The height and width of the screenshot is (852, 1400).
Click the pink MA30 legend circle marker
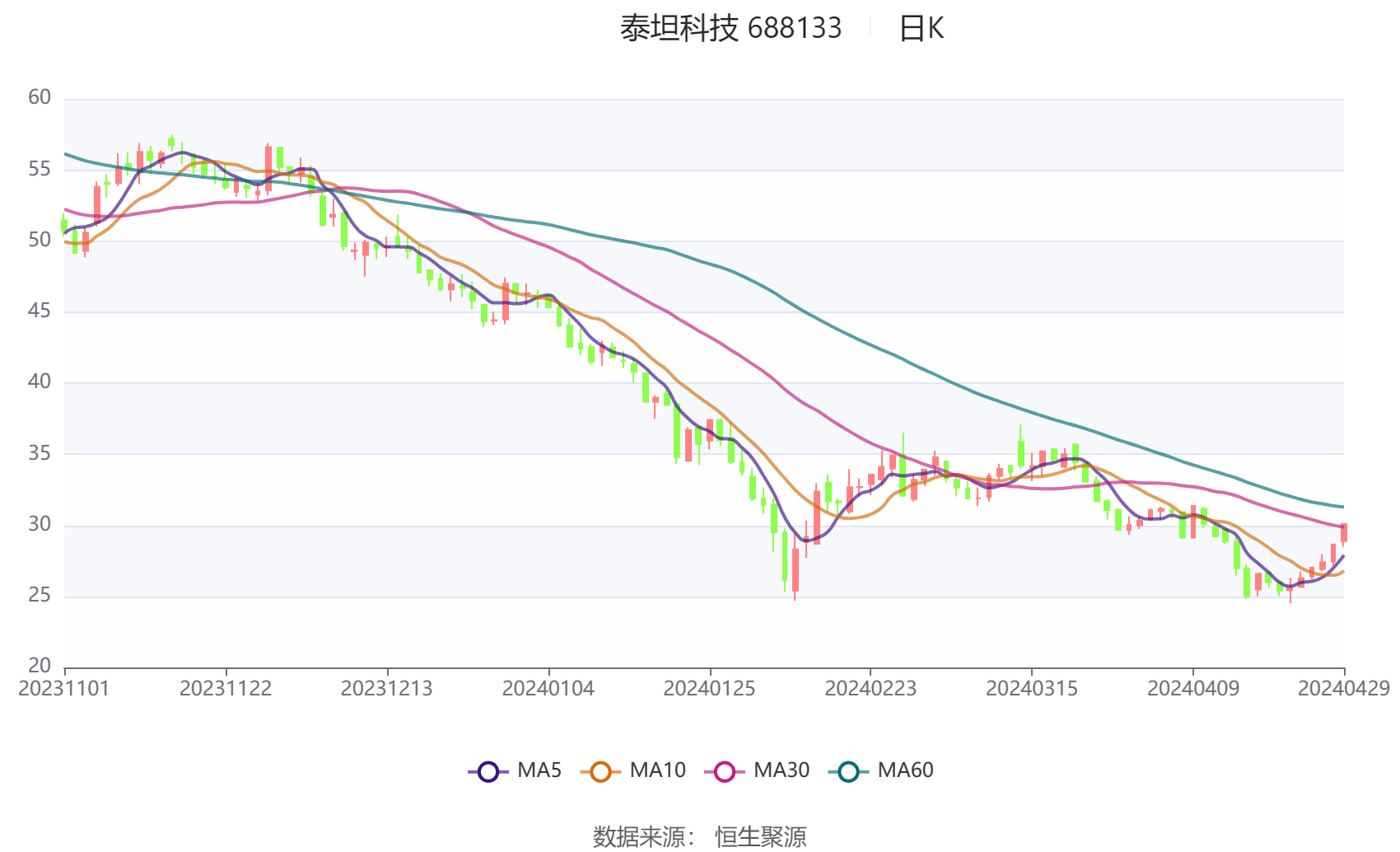click(x=724, y=772)
